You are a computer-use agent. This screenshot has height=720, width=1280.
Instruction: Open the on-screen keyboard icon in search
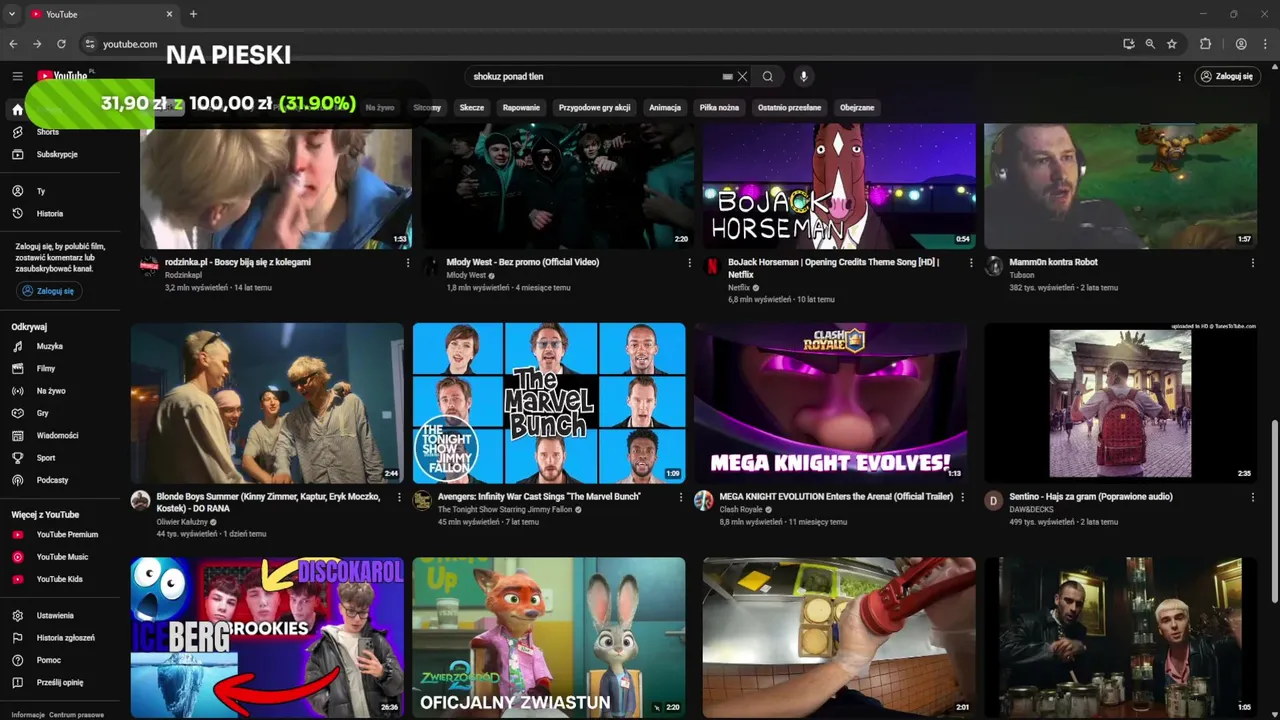click(x=728, y=76)
